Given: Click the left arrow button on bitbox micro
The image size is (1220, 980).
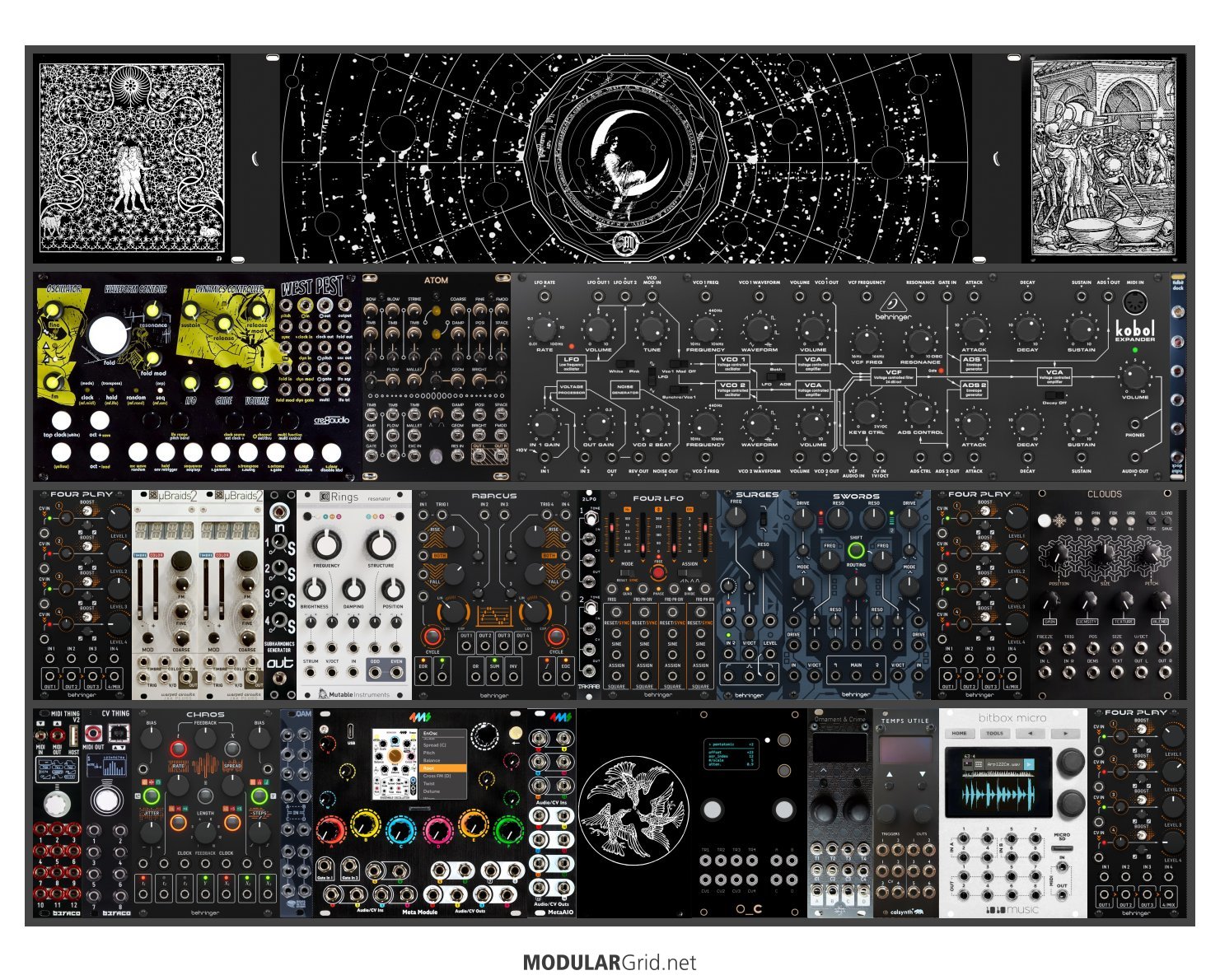Looking at the screenshot, I should [x=1031, y=733].
